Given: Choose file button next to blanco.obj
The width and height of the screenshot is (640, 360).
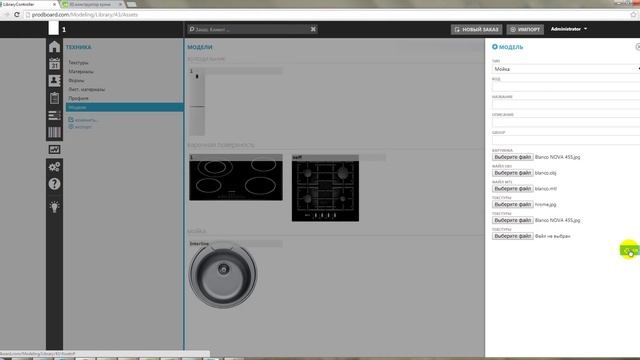Looking at the screenshot, I should [513, 173].
